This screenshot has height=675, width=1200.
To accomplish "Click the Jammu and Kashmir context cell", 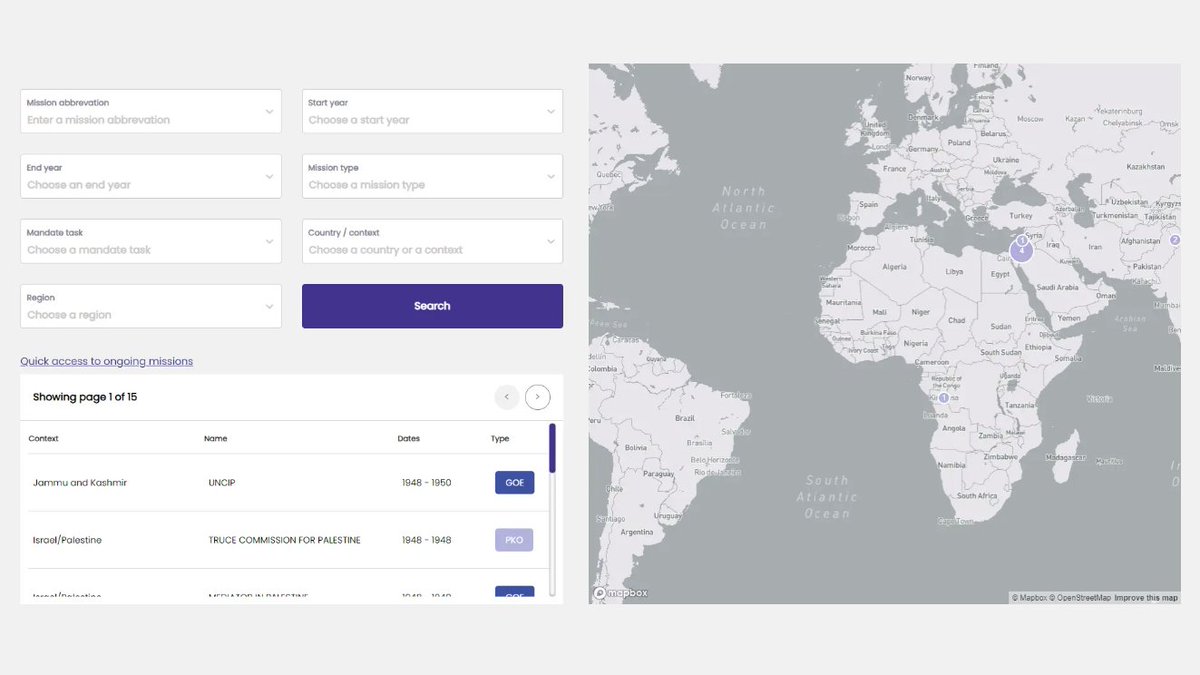I will pyautogui.click(x=80, y=483).
